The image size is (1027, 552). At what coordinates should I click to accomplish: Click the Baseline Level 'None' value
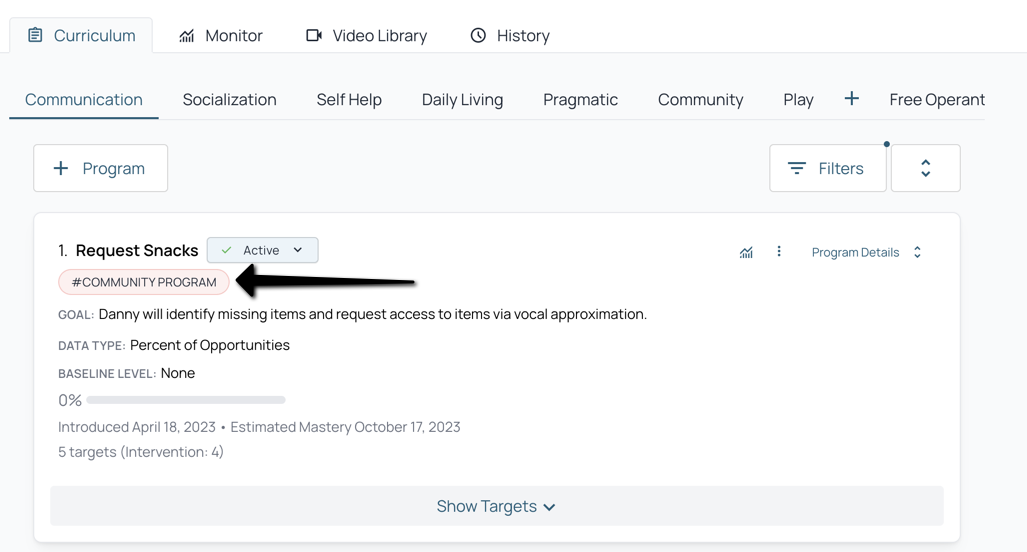pos(177,373)
